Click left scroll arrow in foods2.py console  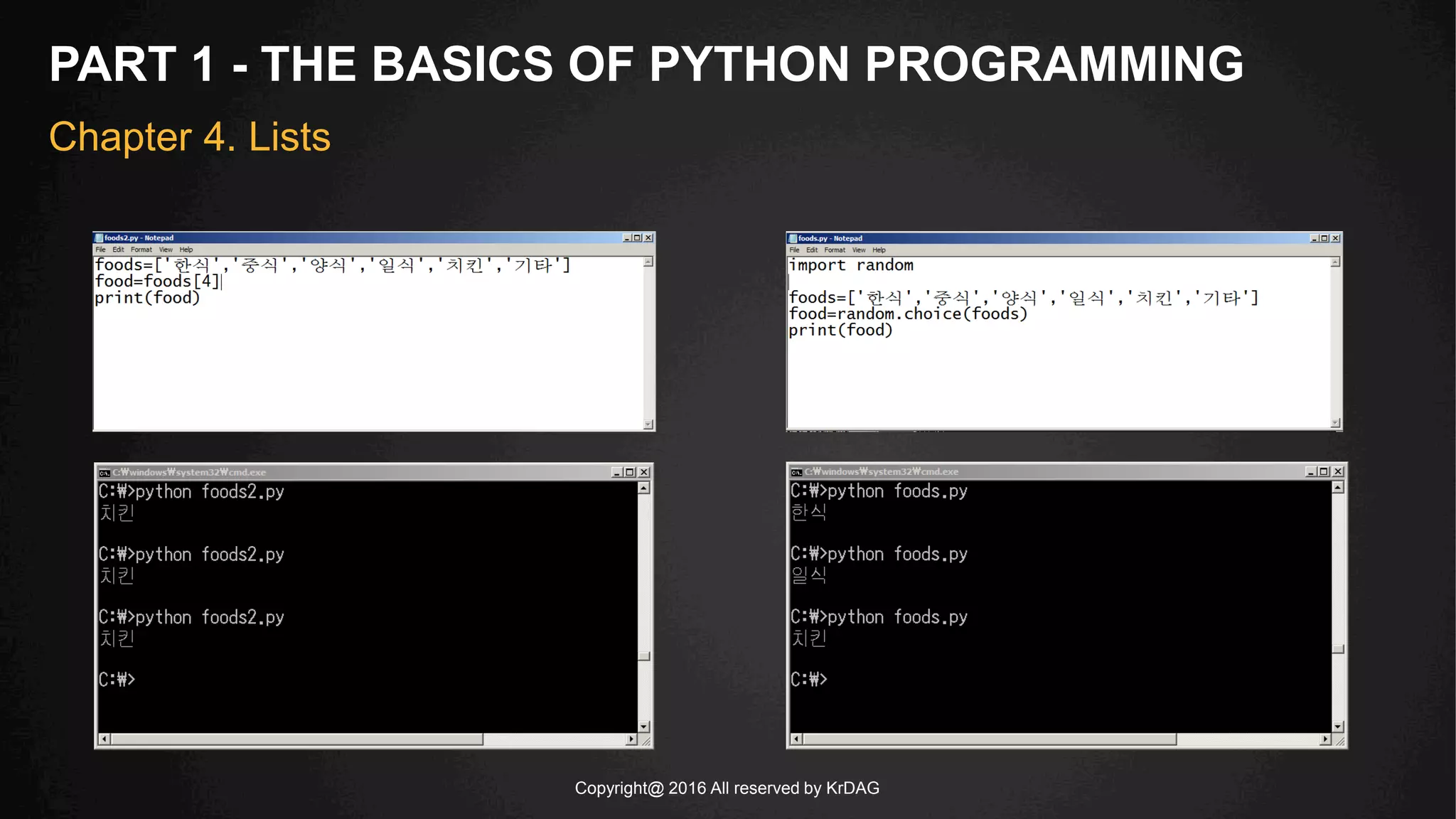(x=104, y=739)
